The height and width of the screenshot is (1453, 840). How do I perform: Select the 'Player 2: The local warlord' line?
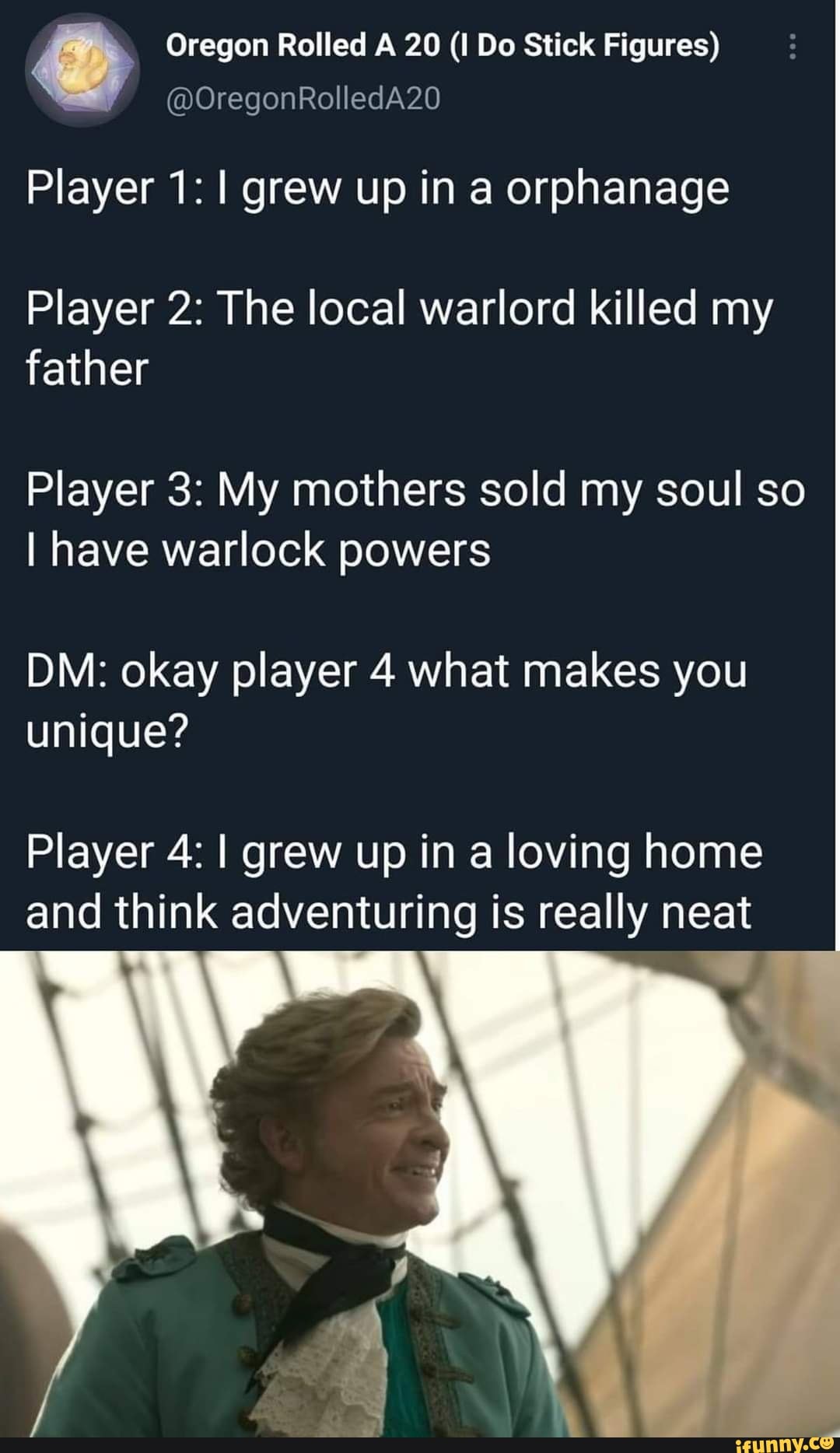tap(400, 310)
